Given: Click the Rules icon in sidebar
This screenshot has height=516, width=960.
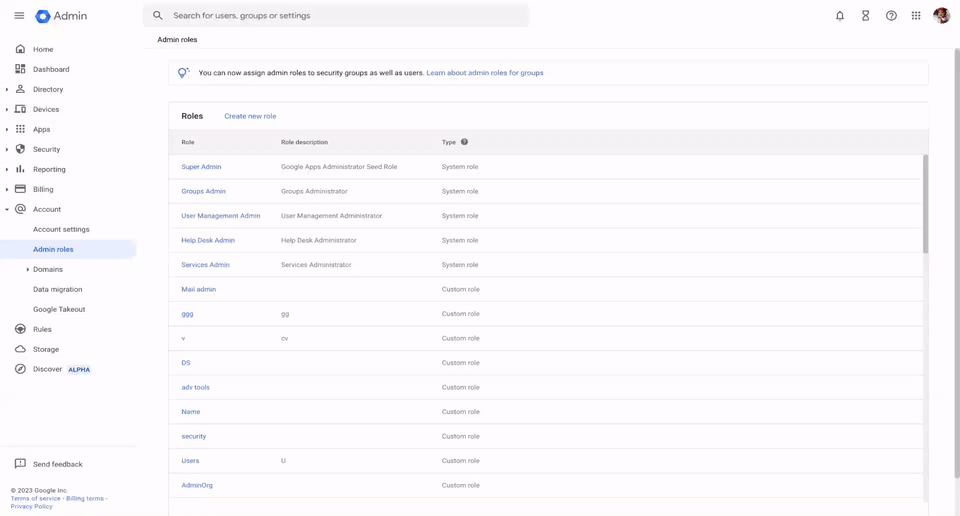Looking at the screenshot, I should pos(20,329).
